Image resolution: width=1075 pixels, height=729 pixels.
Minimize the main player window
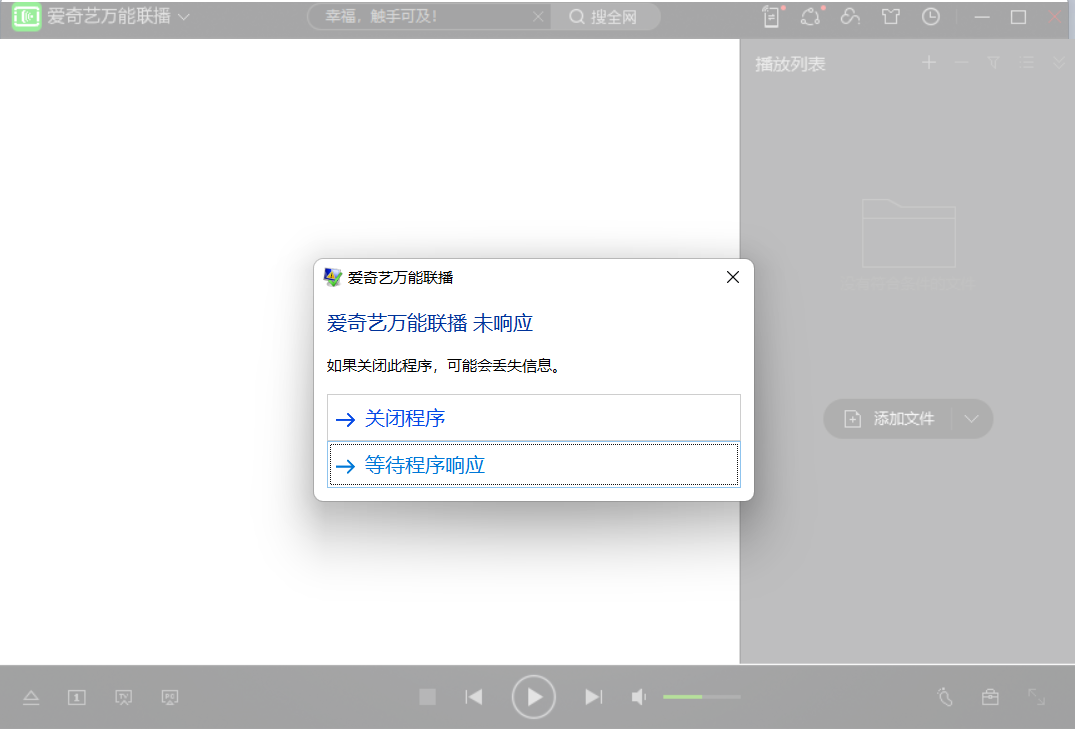click(982, 17)
